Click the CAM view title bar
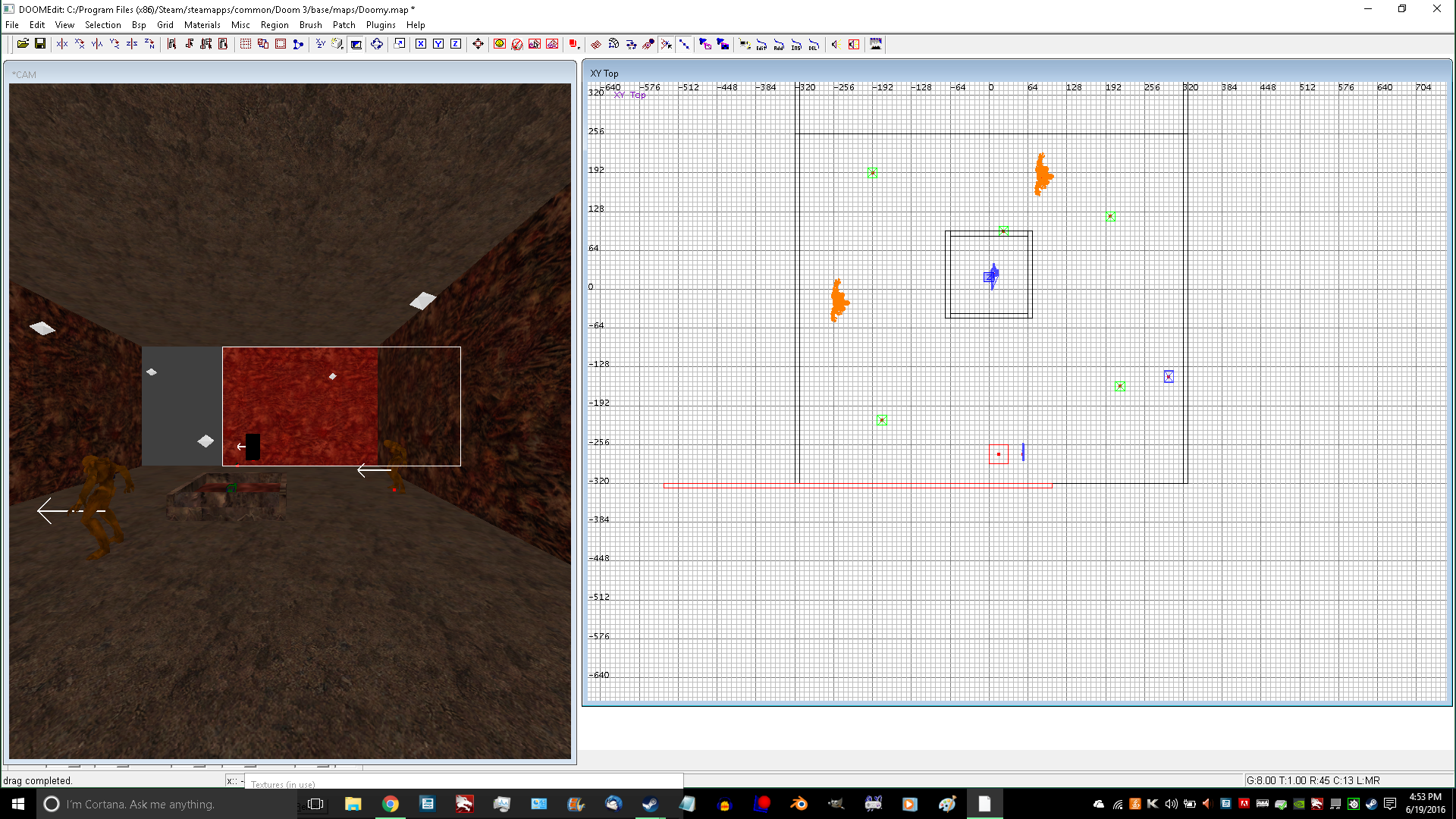1456x819 pixels. [24, 74]
